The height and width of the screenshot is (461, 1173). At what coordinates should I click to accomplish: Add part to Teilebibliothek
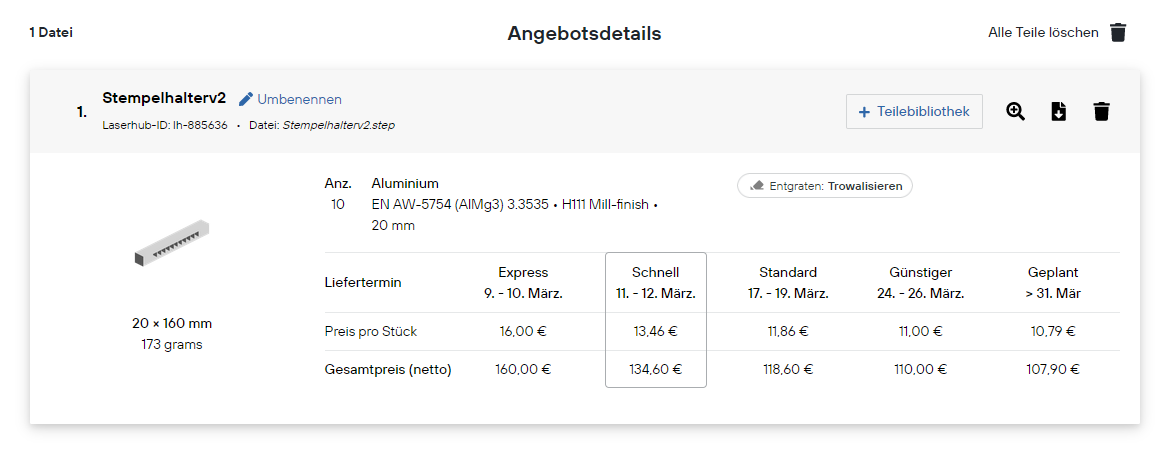(x=914, y=112)
